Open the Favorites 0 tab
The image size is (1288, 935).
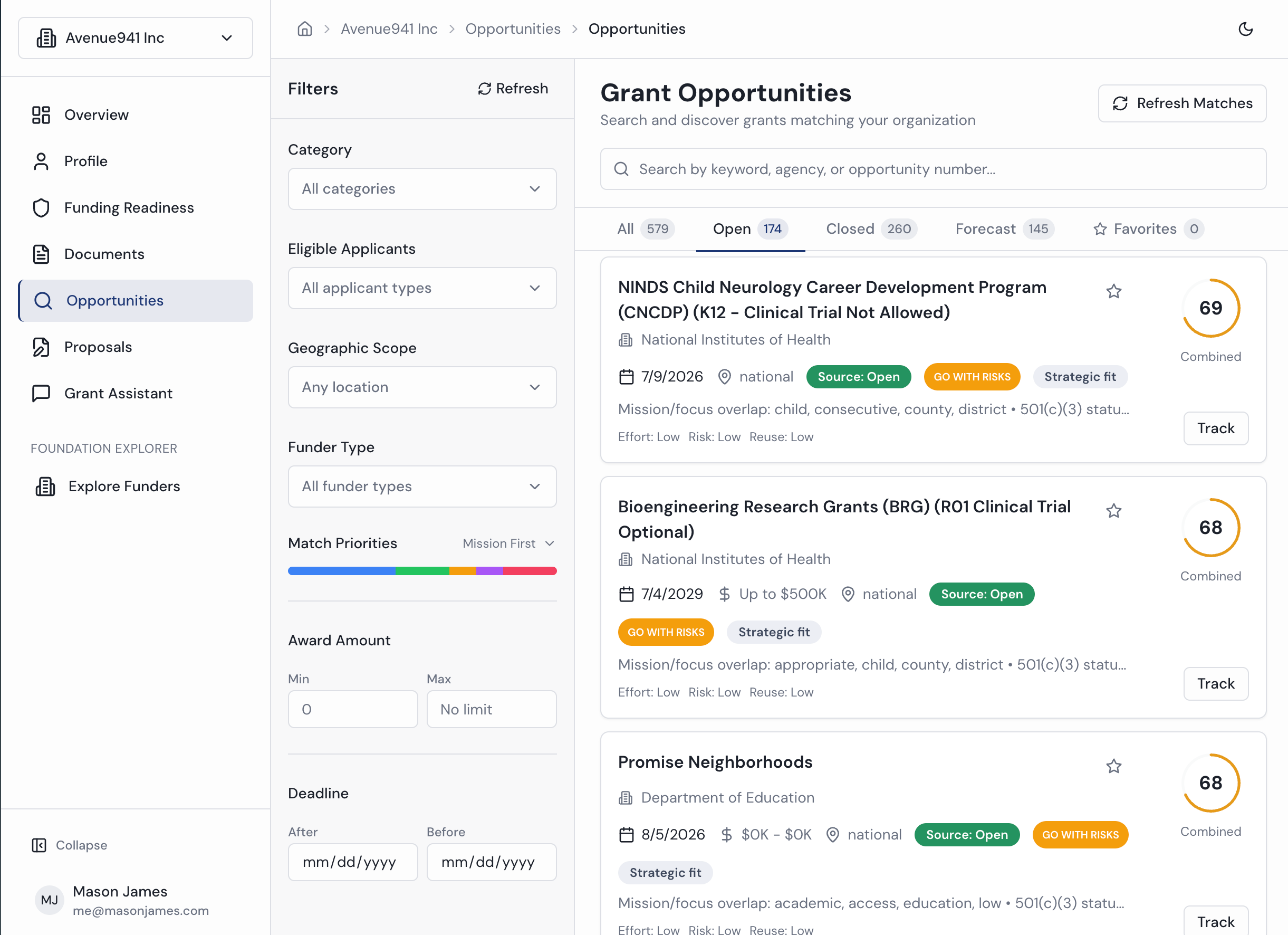click(x=1148, y=229)
